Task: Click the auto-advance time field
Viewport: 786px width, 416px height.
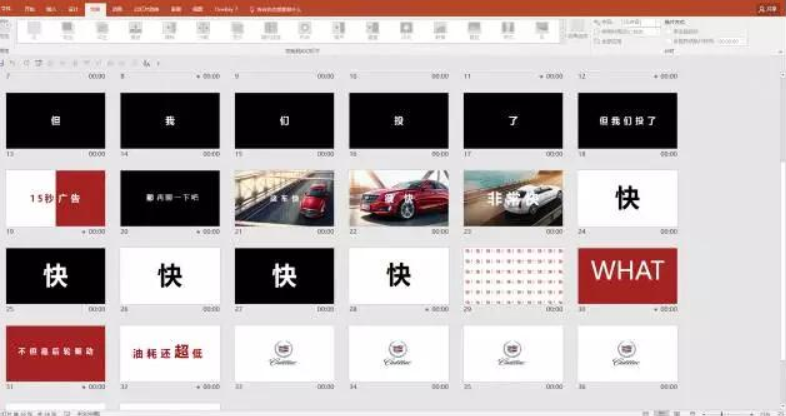Action: [731, 41]
